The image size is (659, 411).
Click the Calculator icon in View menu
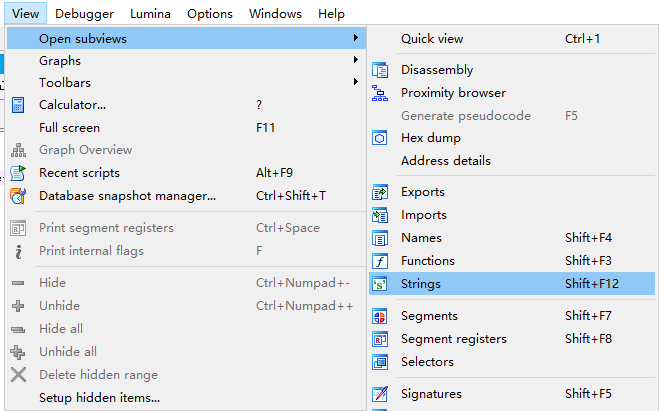(x=18, y=105)
